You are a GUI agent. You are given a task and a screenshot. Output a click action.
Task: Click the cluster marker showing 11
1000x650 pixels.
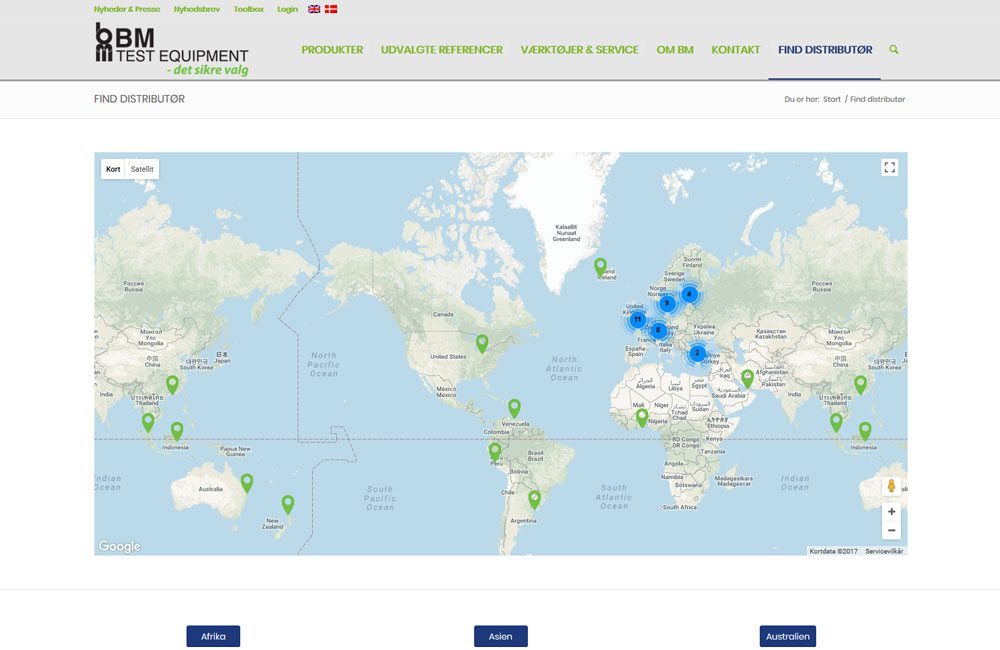coord(637,319)
